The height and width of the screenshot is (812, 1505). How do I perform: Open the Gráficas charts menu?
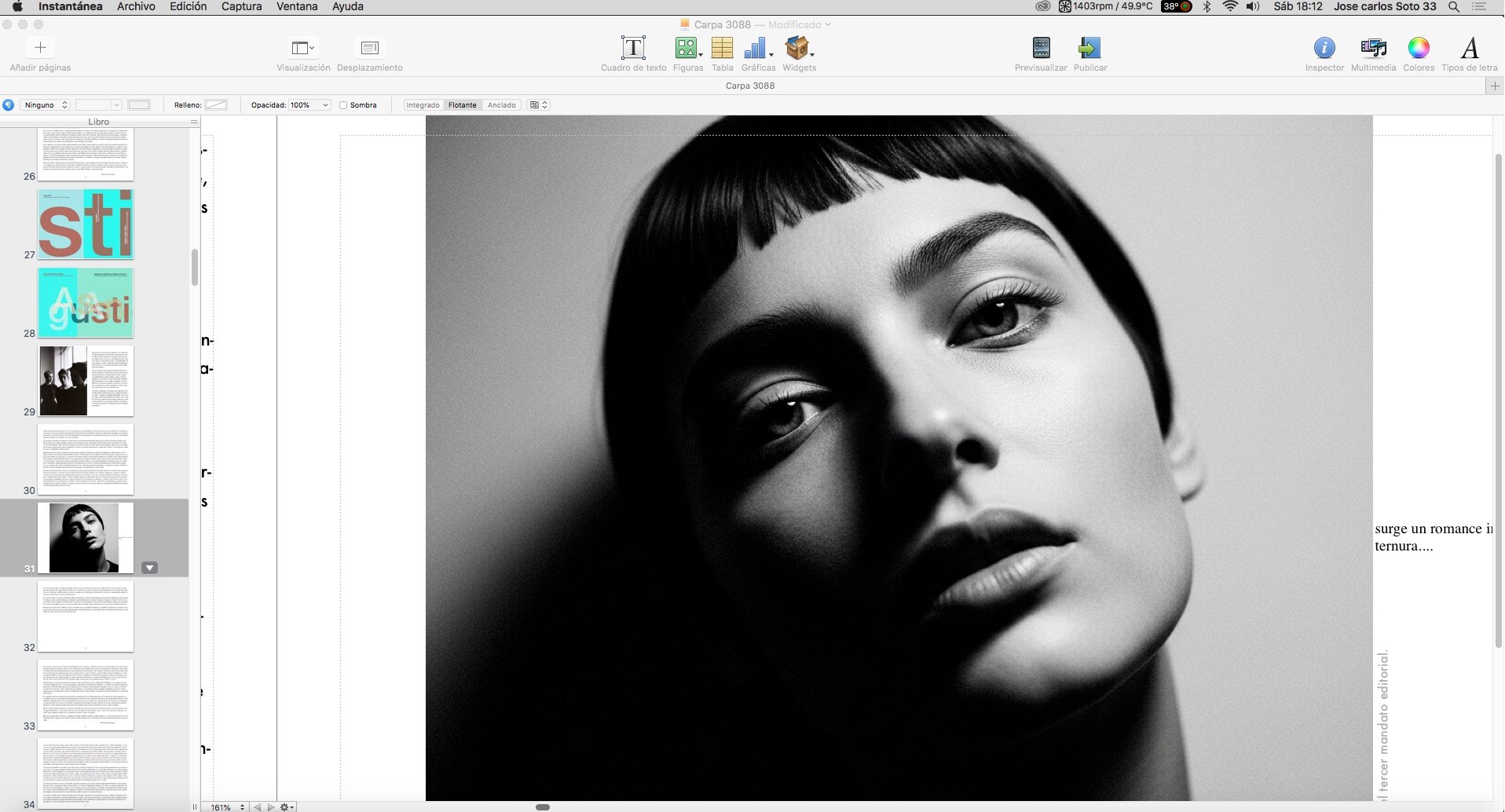click(758, 48)
